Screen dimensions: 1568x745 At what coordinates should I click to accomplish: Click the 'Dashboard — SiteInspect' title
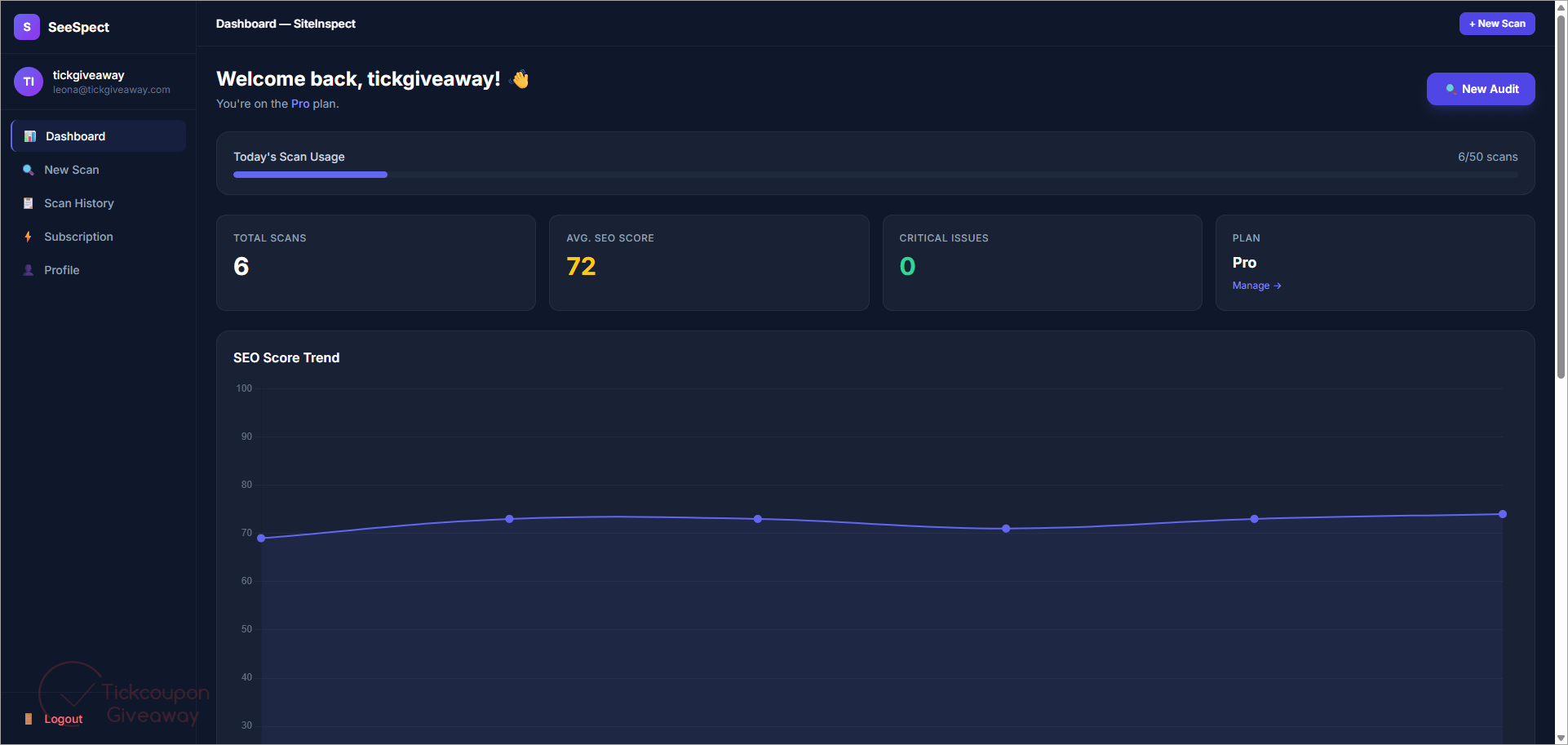pyautogui.click(x=286, y=24)
